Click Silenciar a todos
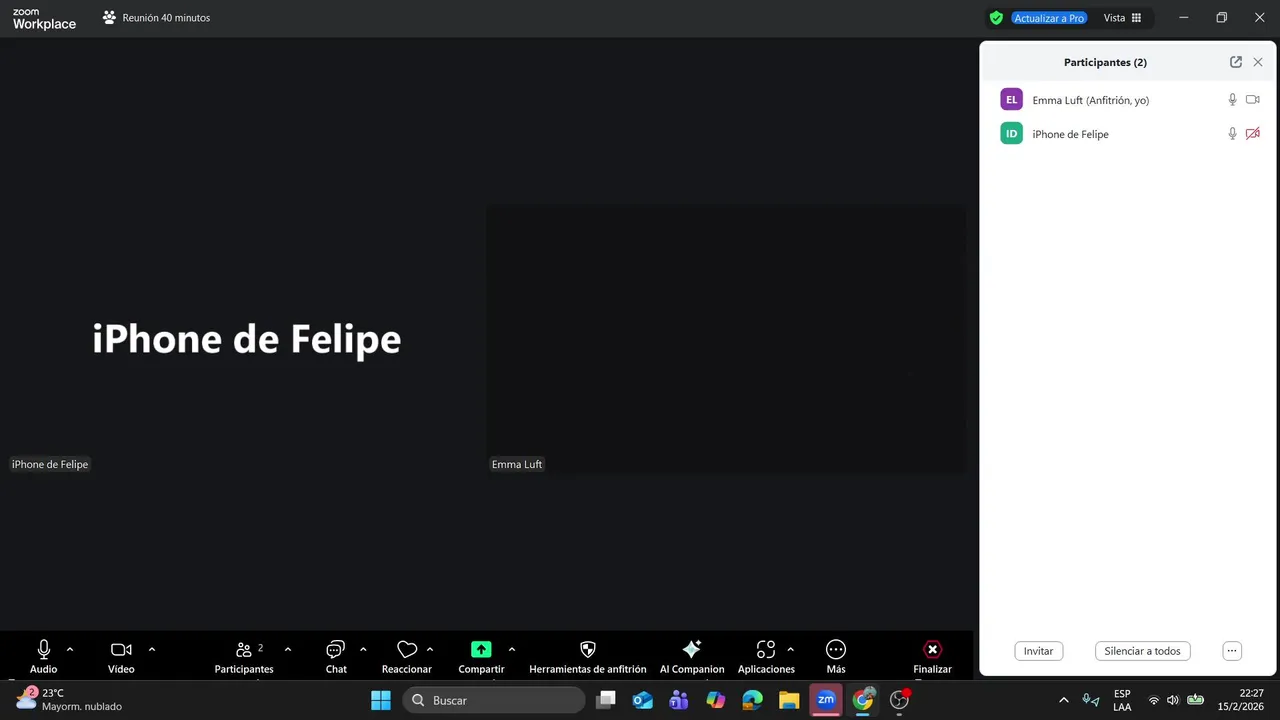 [x=1142, y=651]
